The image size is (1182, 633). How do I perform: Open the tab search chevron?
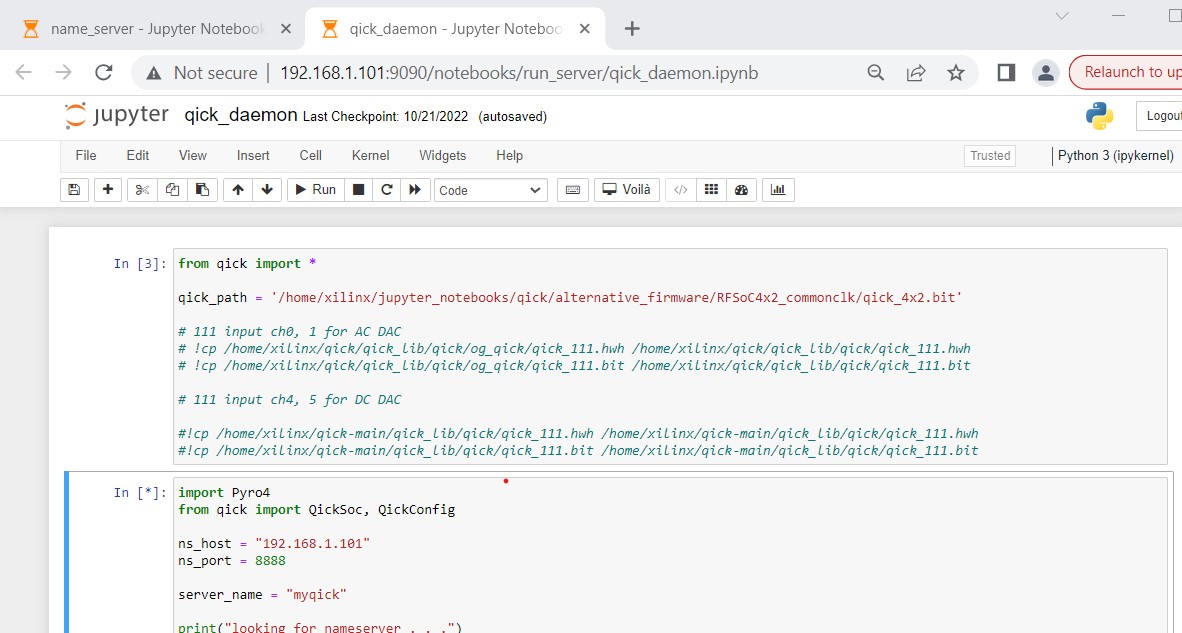[1062, 16]
